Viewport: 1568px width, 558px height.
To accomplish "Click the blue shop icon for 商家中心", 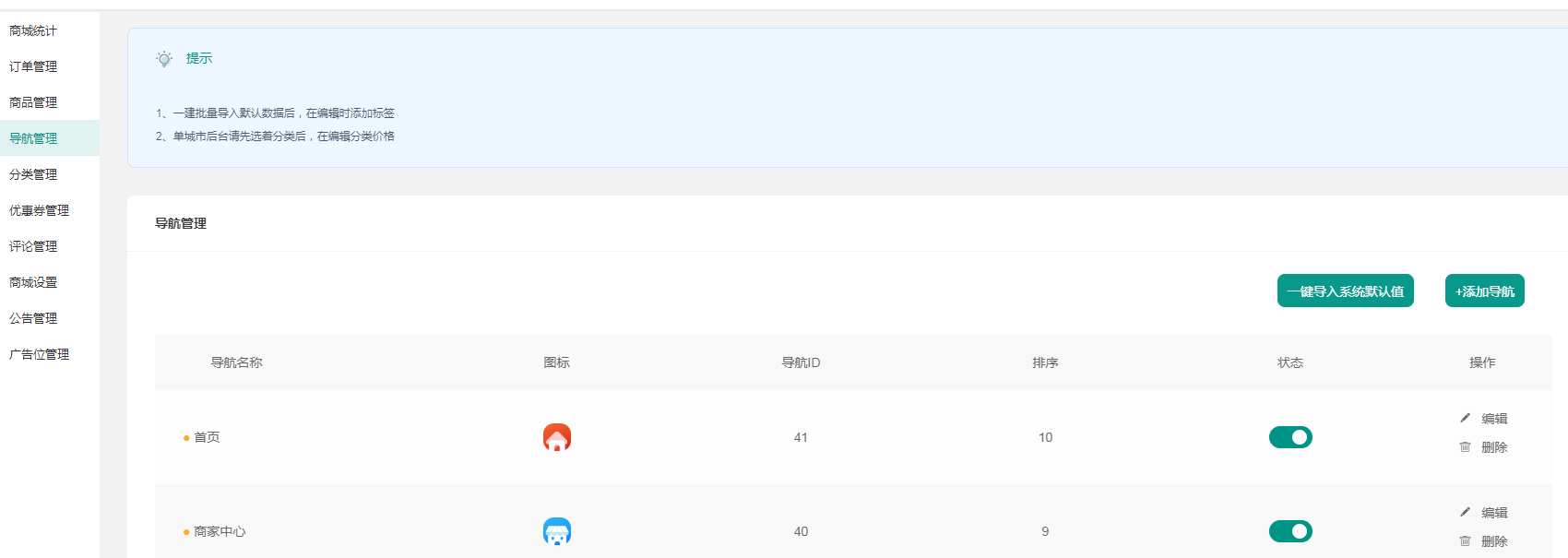I will pyautogui.click(x=557, y=531).
